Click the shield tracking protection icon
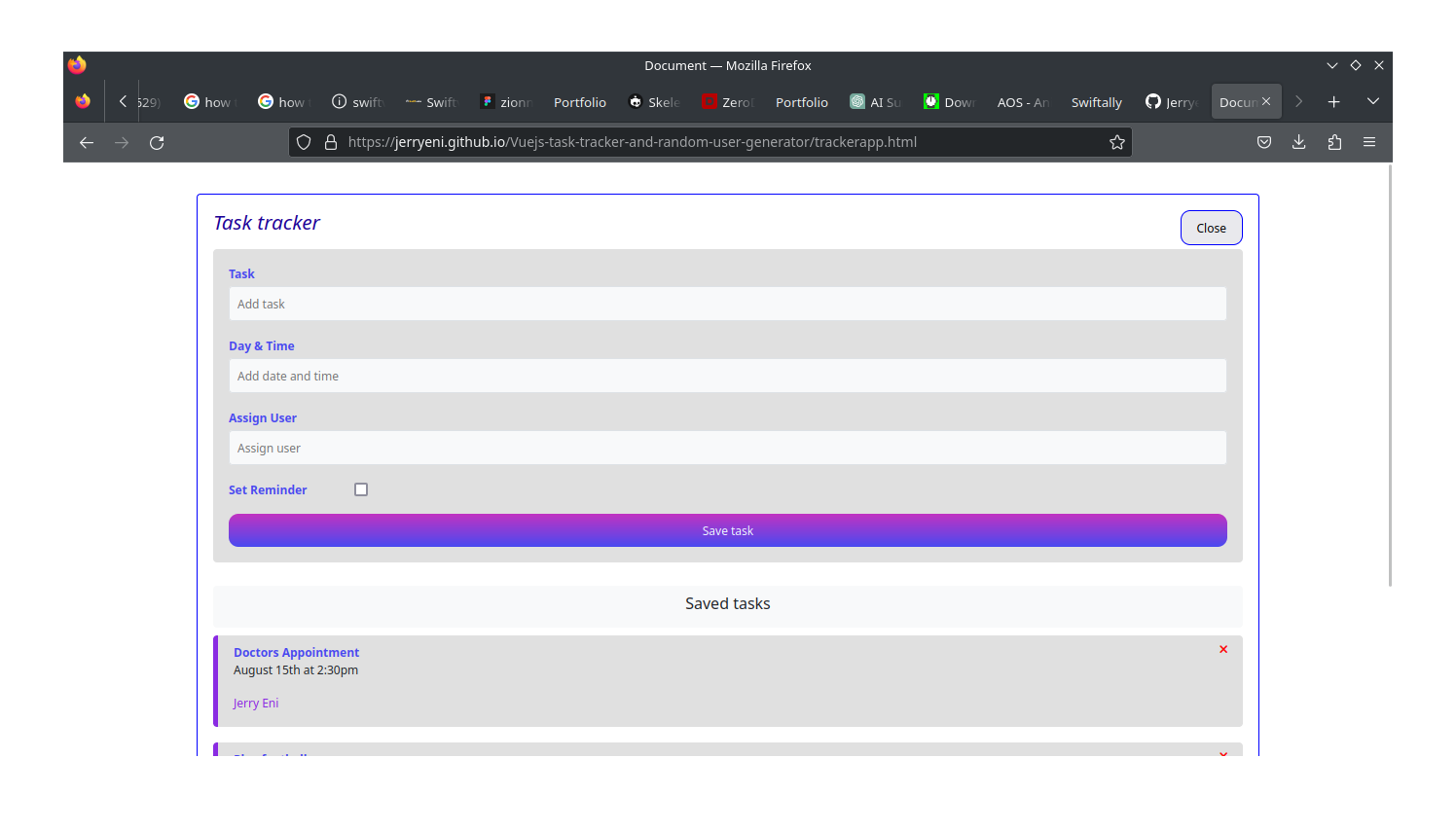This screenshot has width=1456, height=831. 304,142
